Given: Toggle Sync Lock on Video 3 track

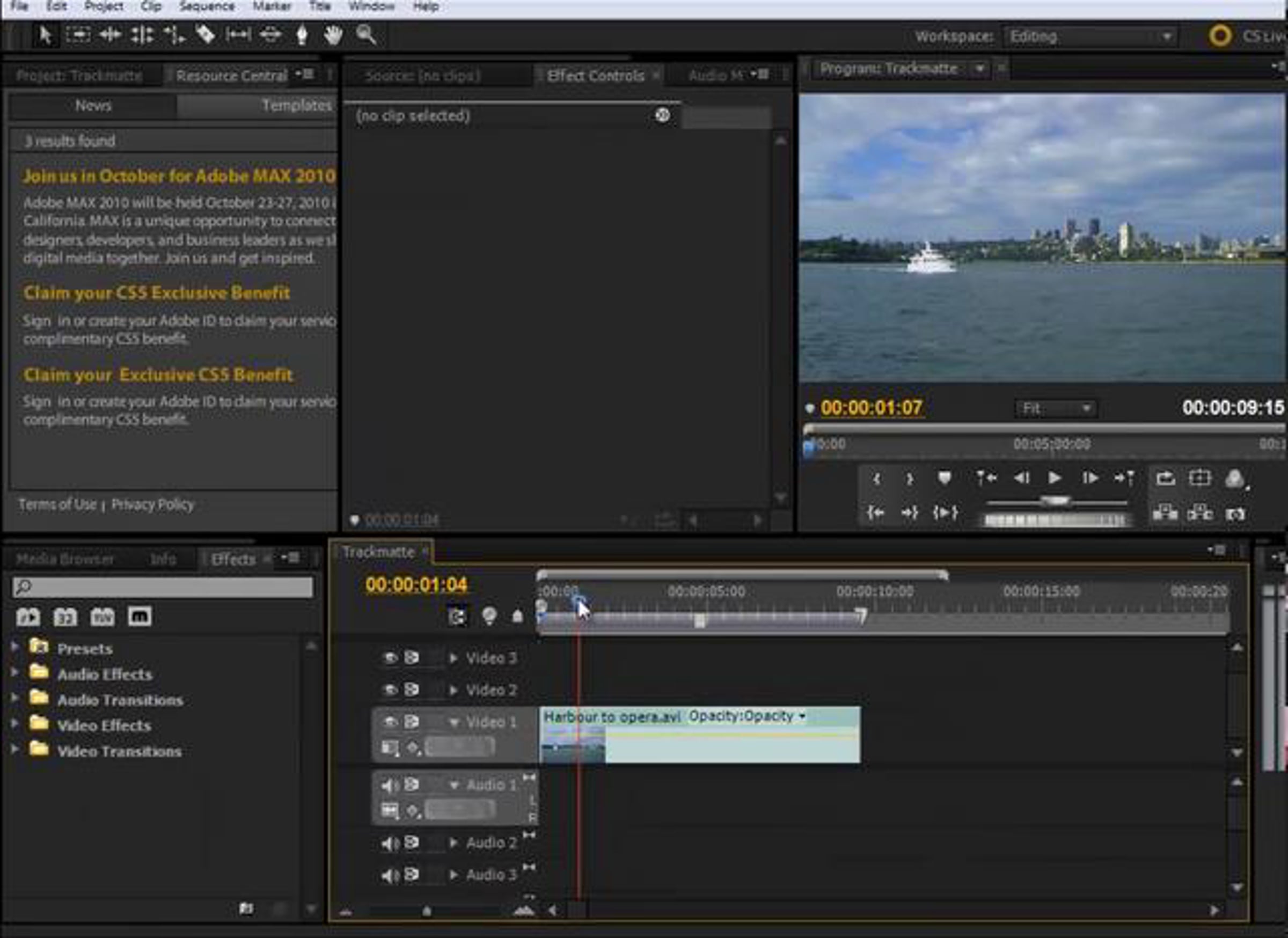Looking at the screenshot, I should coord(412,657).
